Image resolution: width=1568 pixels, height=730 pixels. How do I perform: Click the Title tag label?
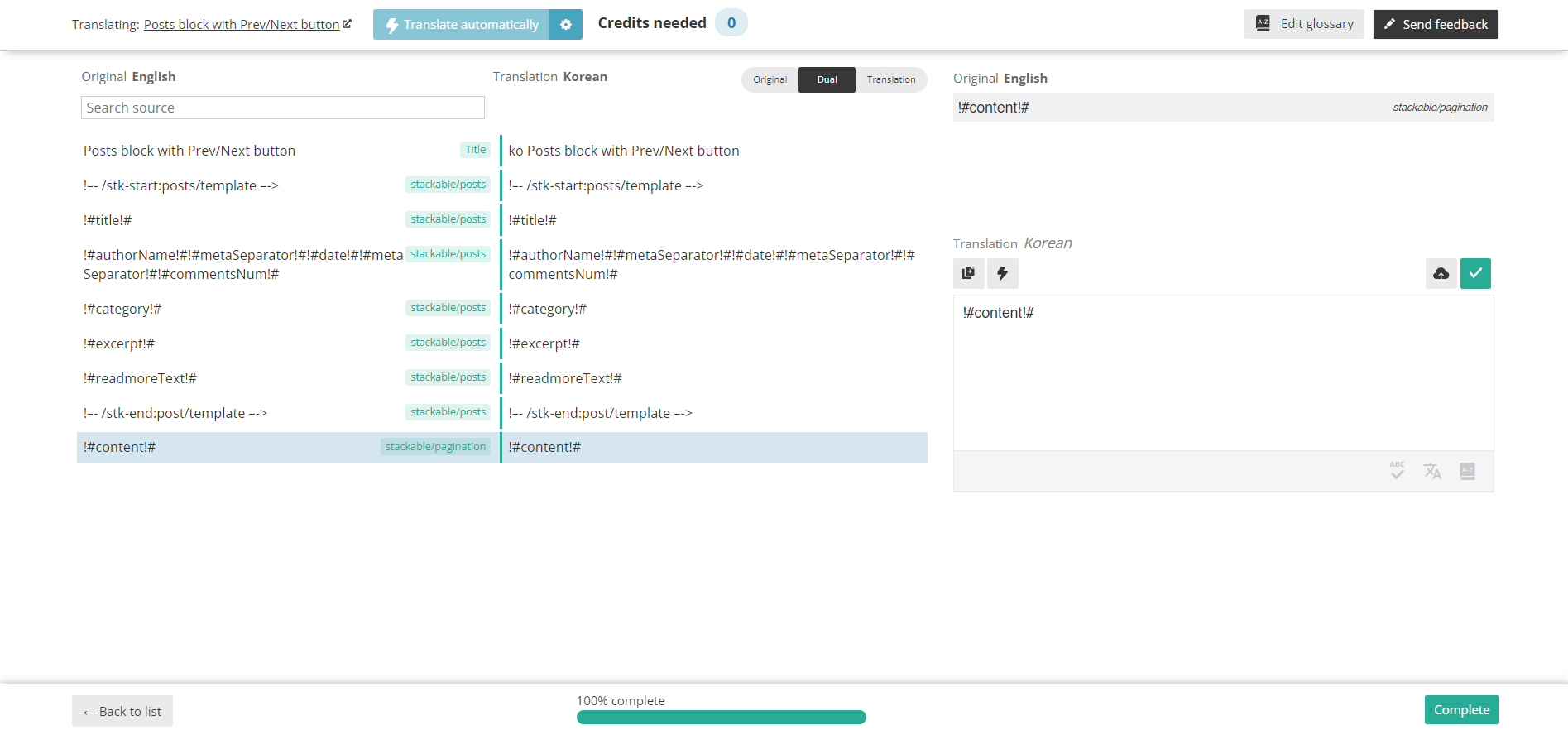[476, 150]
